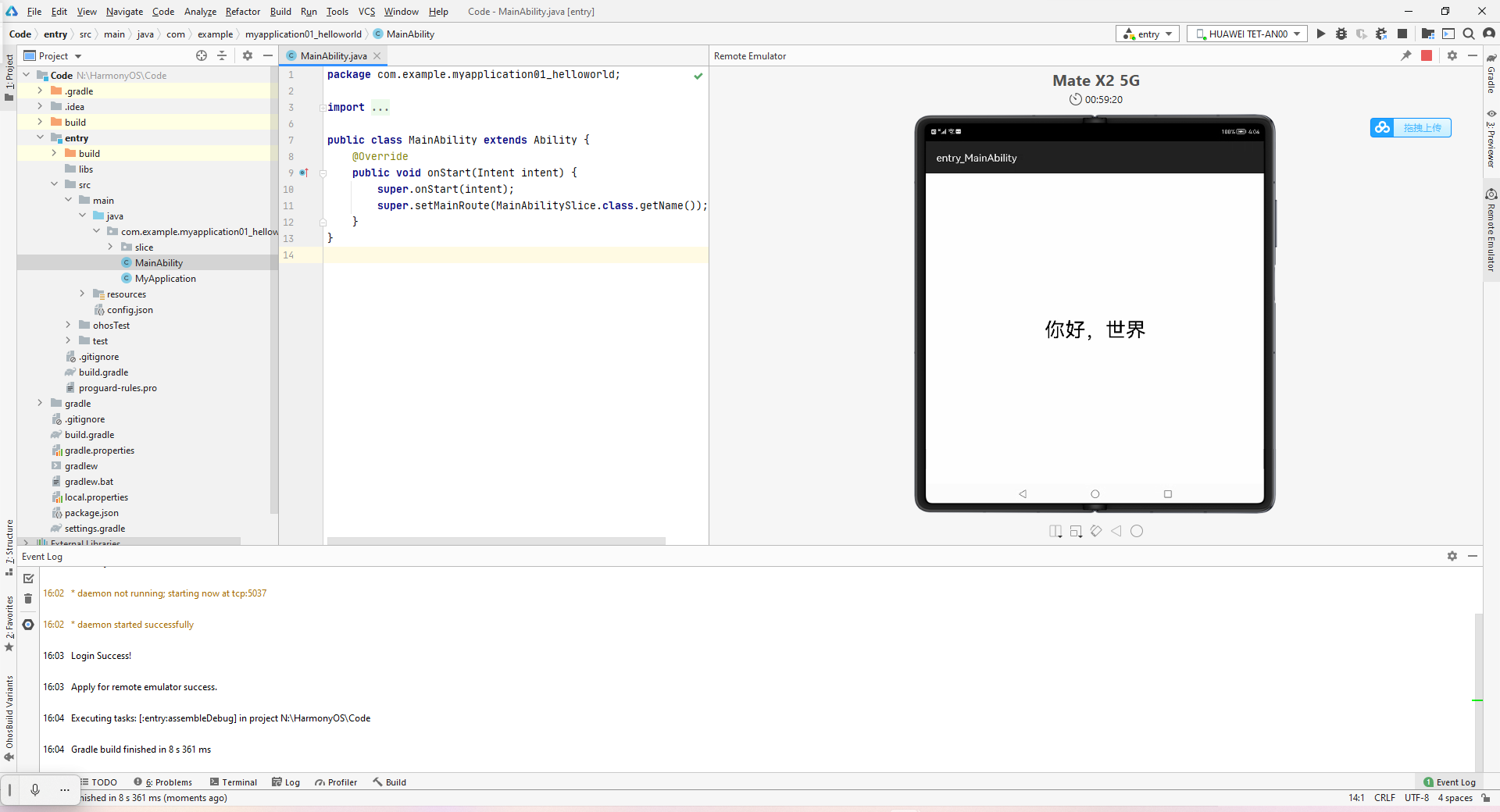
Task: Open the Project view selector dropdown
Action: (53, 55)
